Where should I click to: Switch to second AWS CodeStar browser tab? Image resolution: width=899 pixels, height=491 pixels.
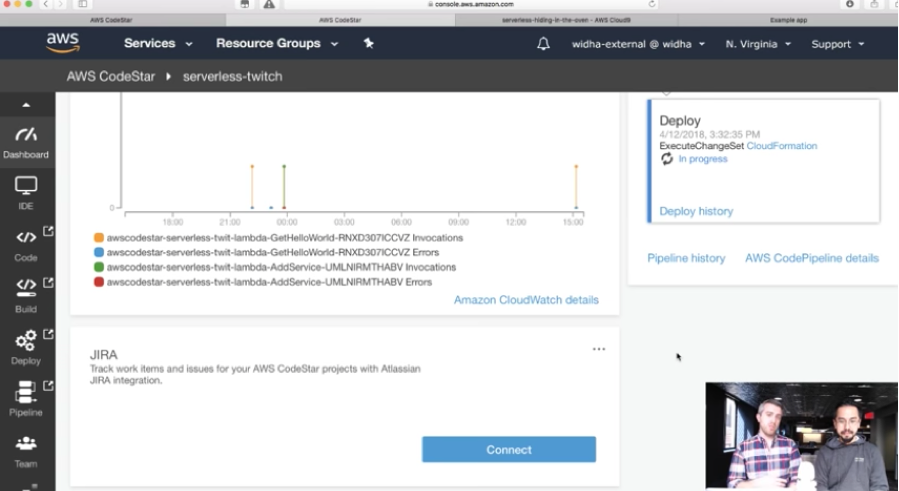tap(340, 20)
